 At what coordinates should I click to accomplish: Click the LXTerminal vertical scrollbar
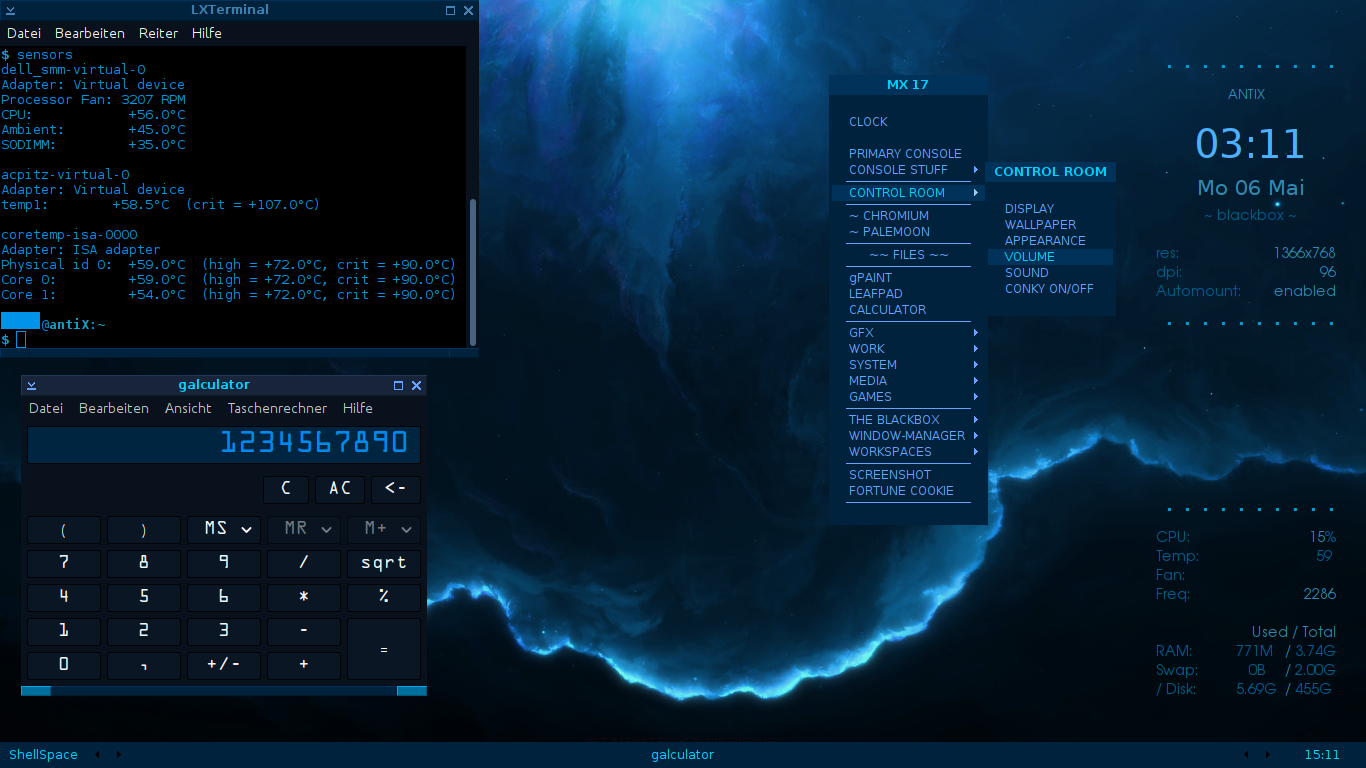pos(473,270)
